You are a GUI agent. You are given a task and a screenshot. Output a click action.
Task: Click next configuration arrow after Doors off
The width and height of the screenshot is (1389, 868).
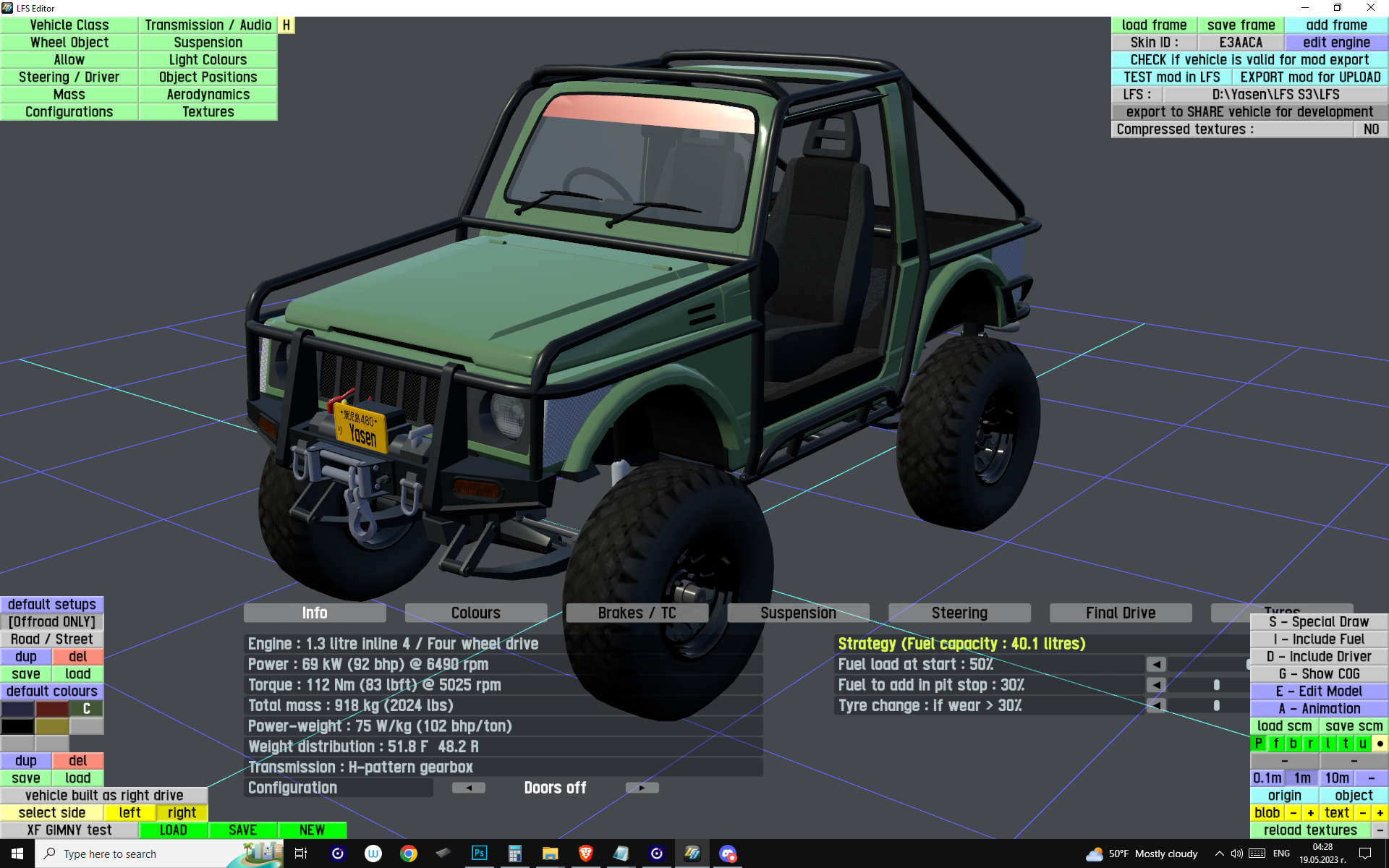(x=642, y=788)
